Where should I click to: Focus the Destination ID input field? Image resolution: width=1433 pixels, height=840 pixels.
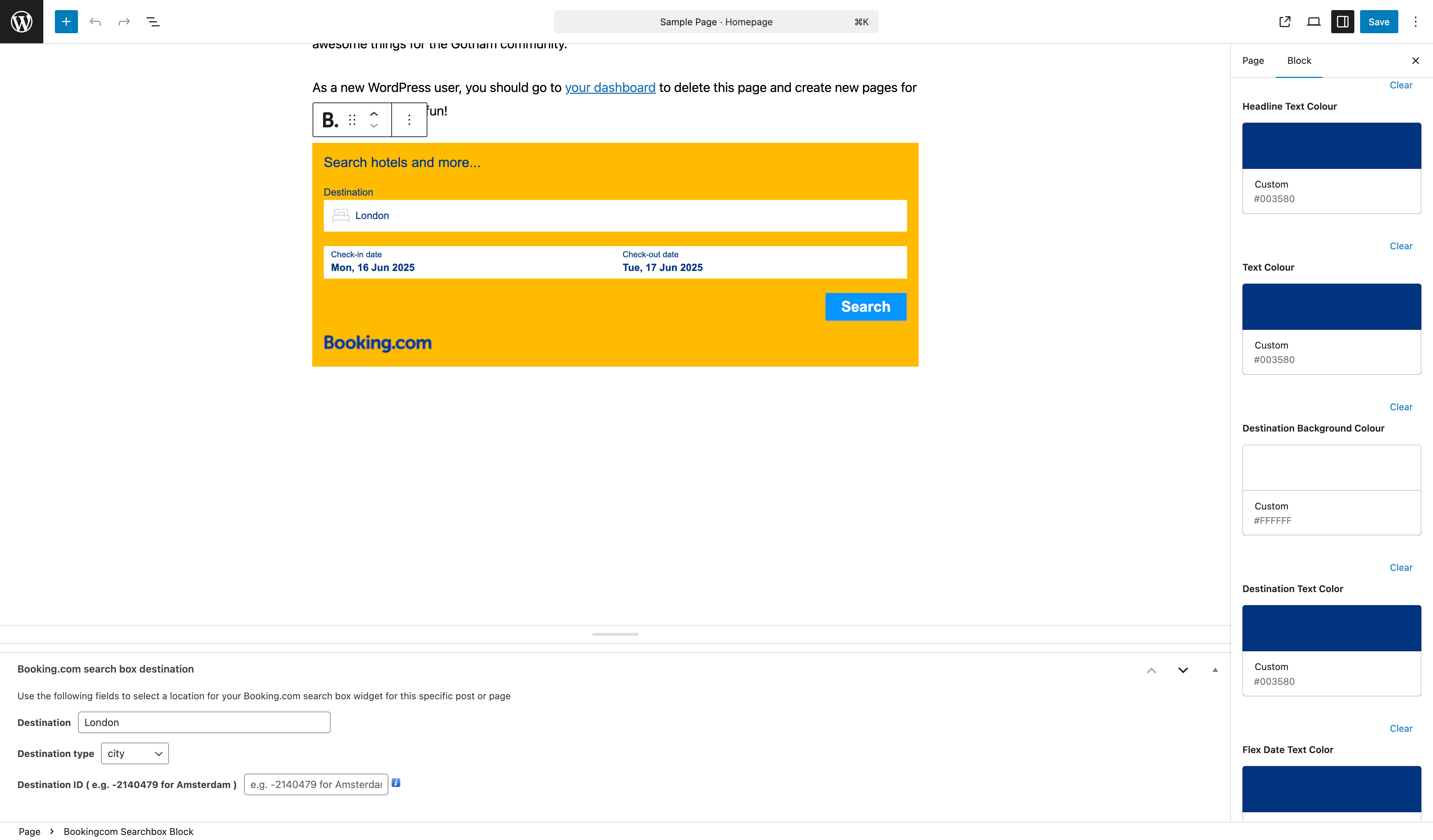coord(316,784)
